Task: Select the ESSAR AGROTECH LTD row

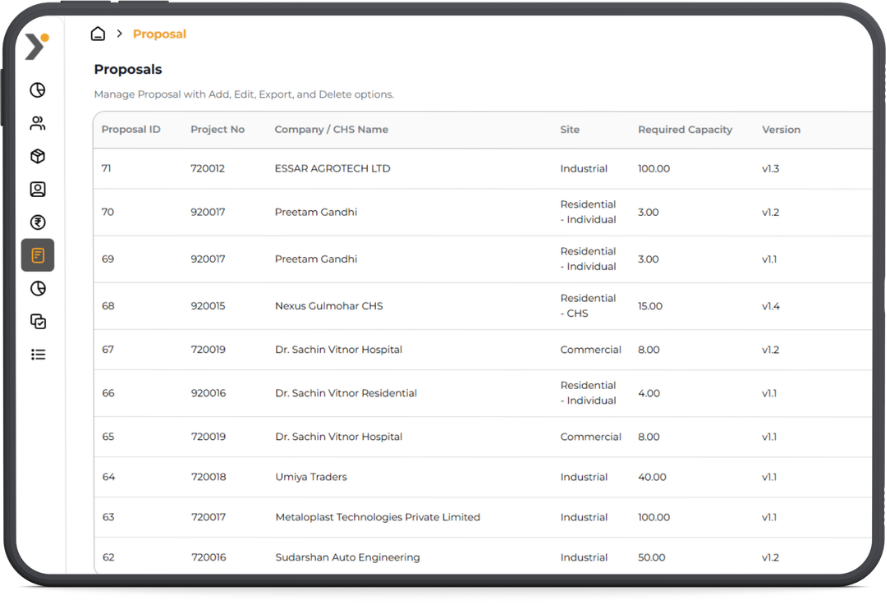Action: coord(332,169)
